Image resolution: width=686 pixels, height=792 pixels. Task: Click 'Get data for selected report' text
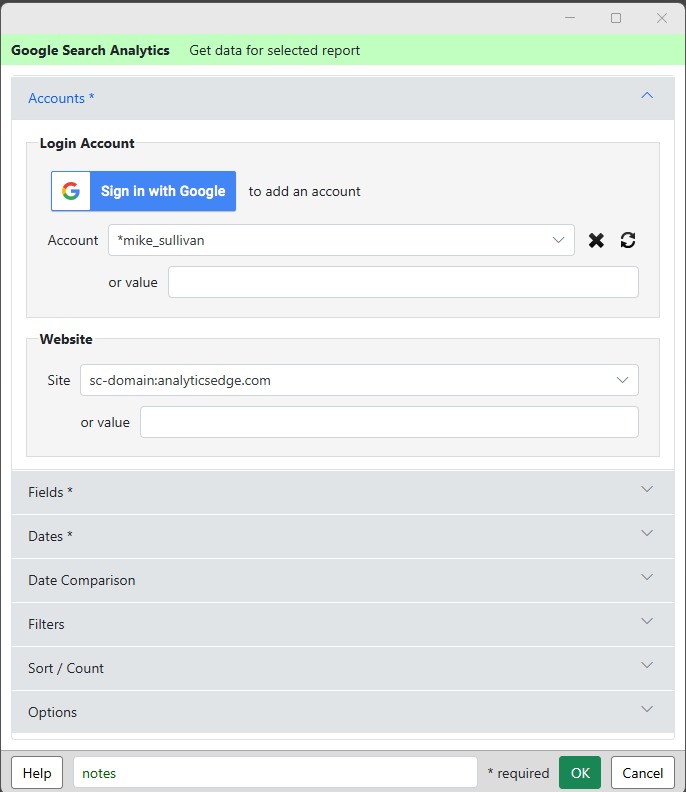pyautogui.click(x=274, y=51)
